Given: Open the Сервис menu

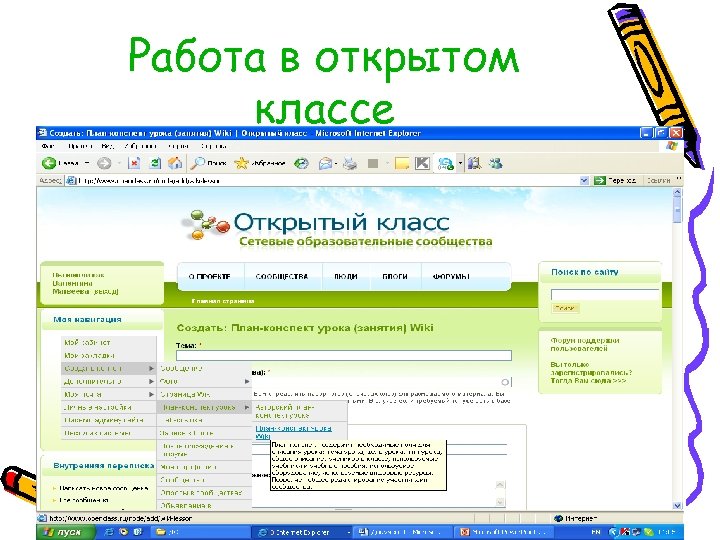Looking at the screenshot, I should pos(178,146).
